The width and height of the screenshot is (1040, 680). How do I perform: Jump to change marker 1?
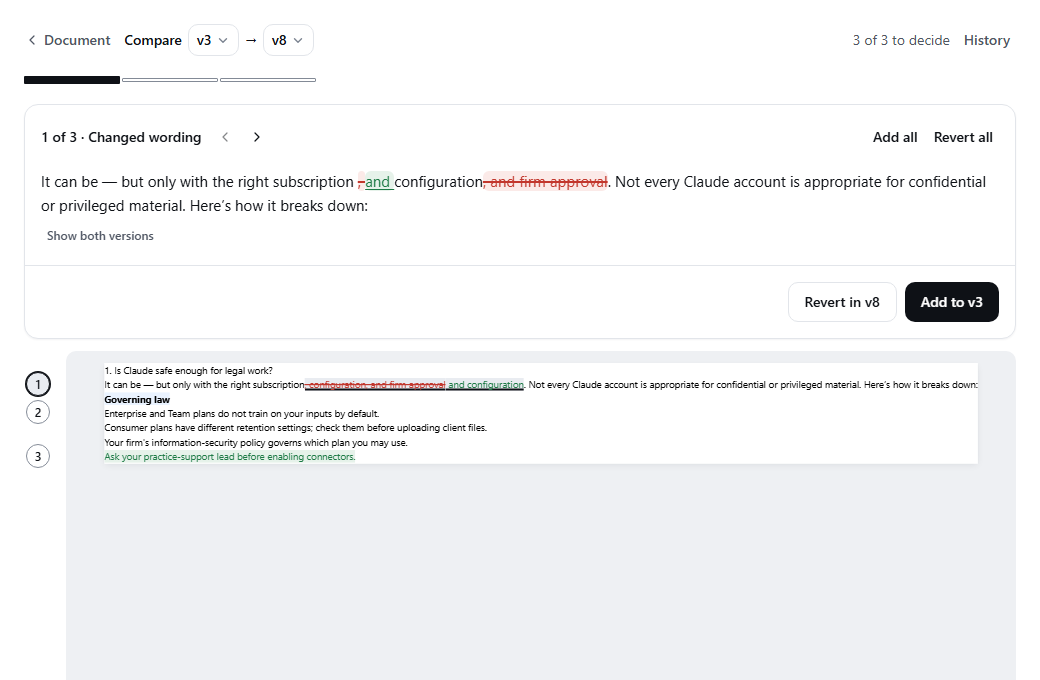coord(38,384)
